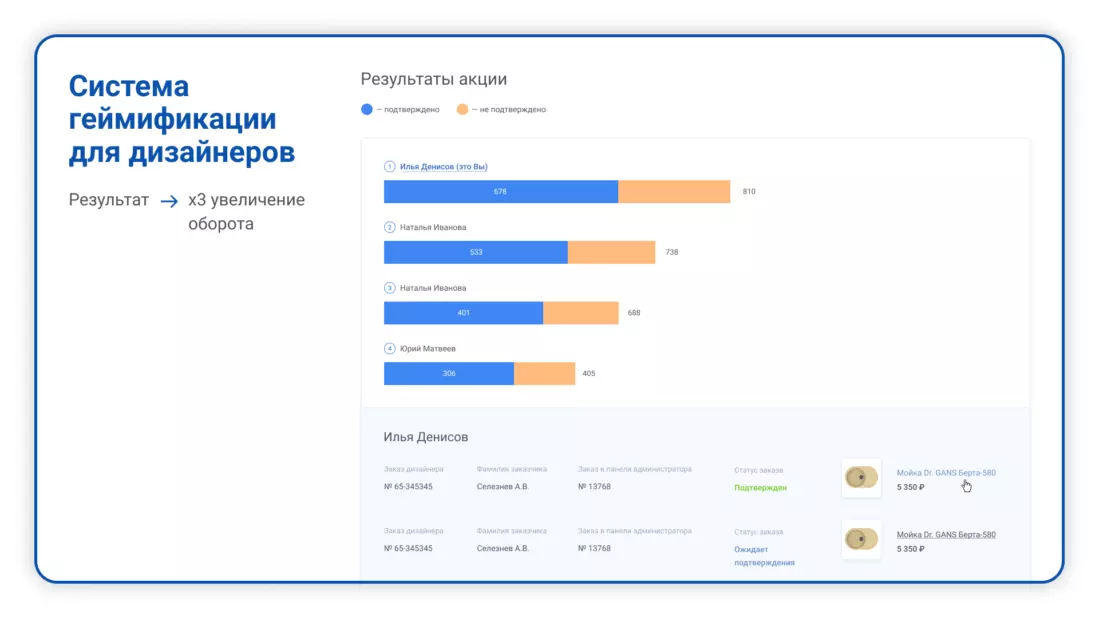Click the 'подтверждено' legend label
Viewport: 1099px width, 618px height.
click(x=411, y=109)
